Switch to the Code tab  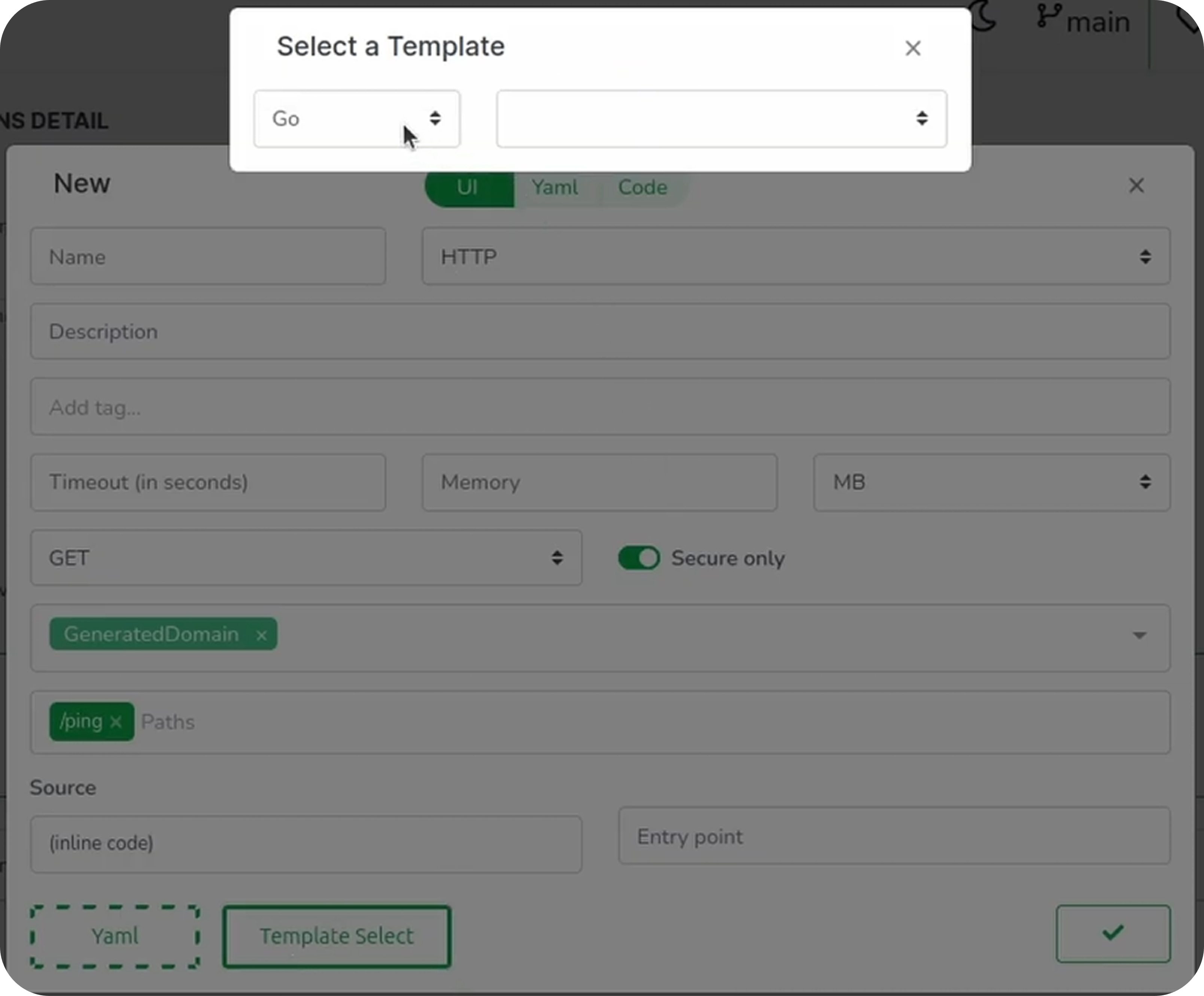[x=642, y=187]
